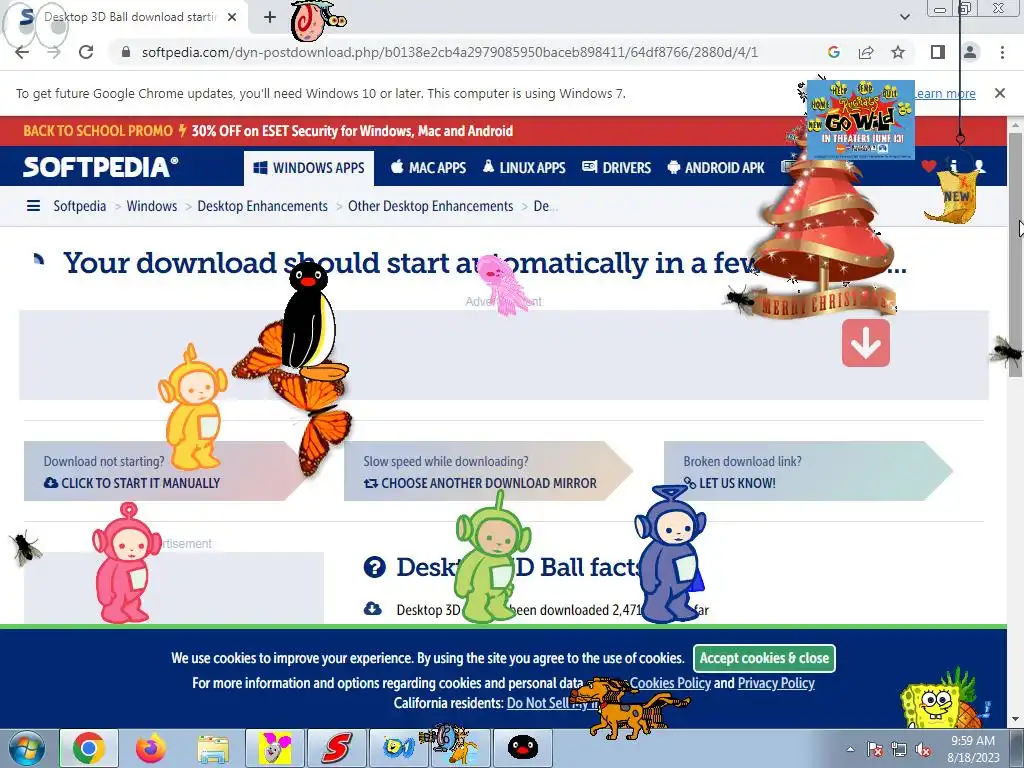Open the Action Center flag icon
The image size is (1024, 768).
pos(874,749)
